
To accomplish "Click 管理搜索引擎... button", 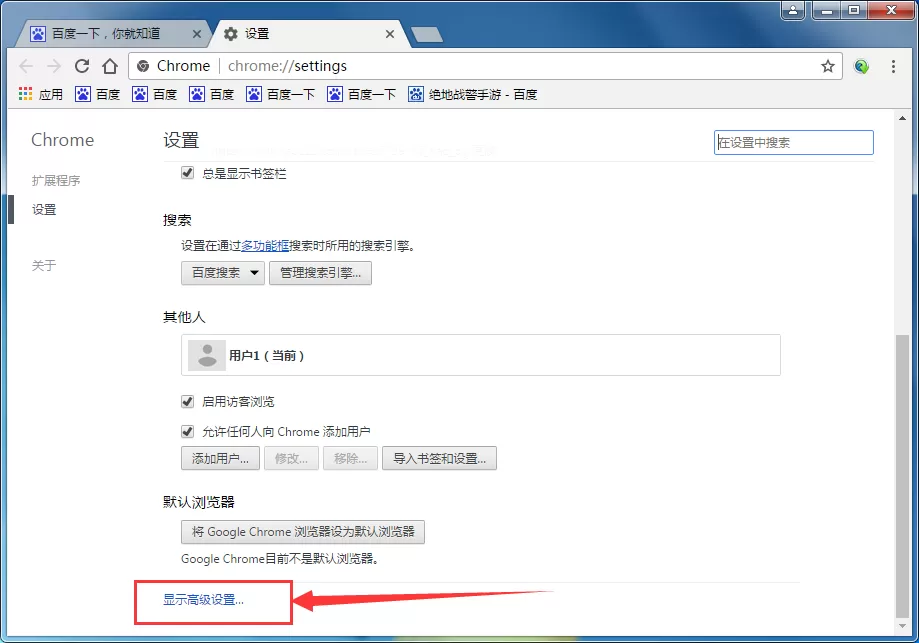I will 320,273.
